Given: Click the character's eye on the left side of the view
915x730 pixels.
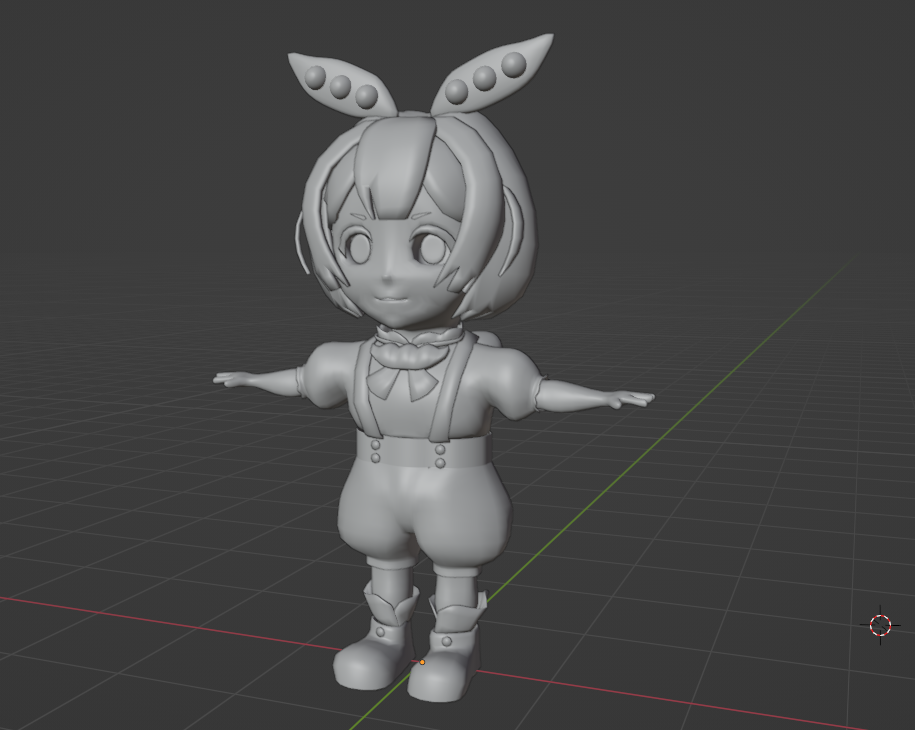Looking at the screenshot, I should (x=359, y=243).
